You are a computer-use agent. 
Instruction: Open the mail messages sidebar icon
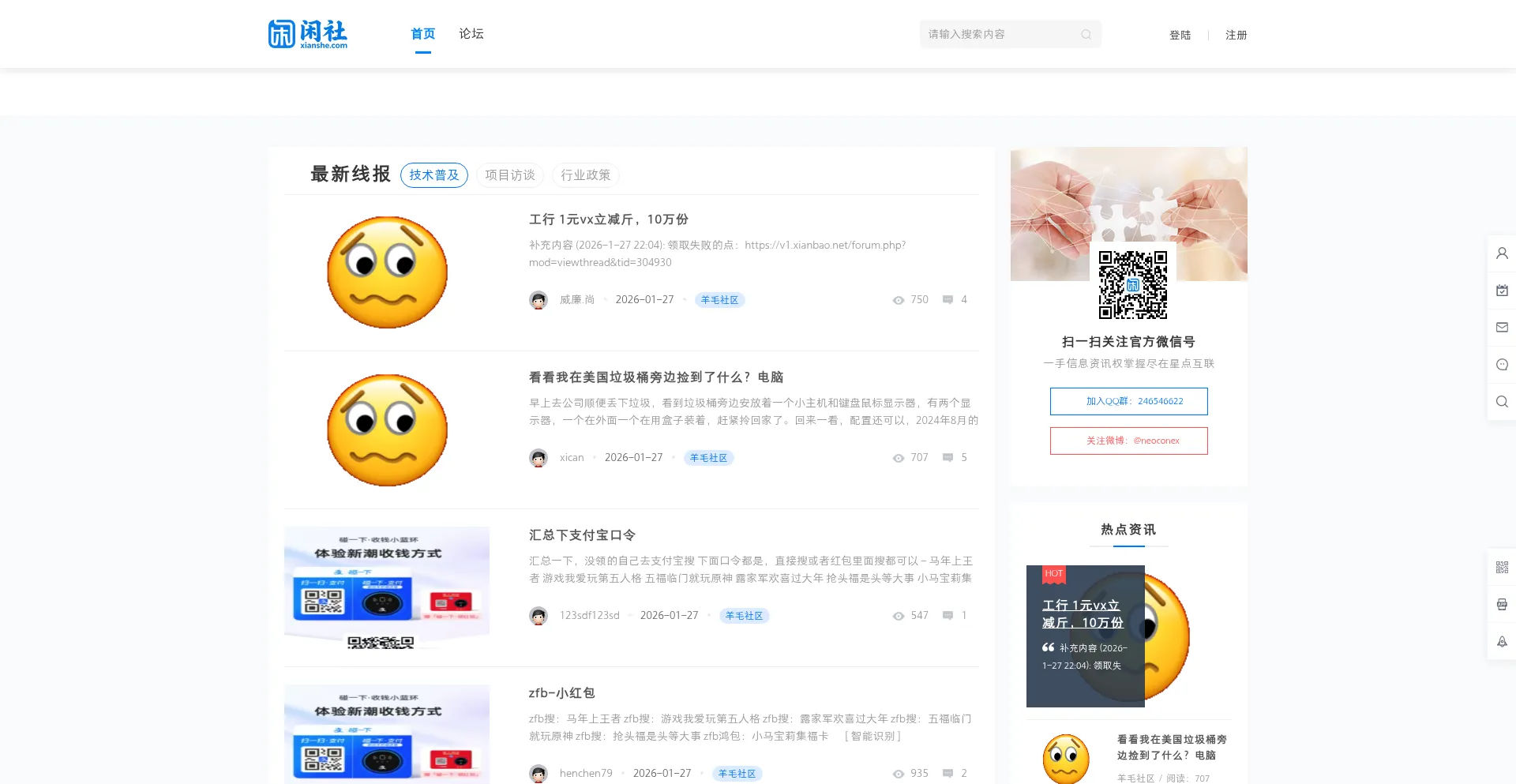(1502, 328)
